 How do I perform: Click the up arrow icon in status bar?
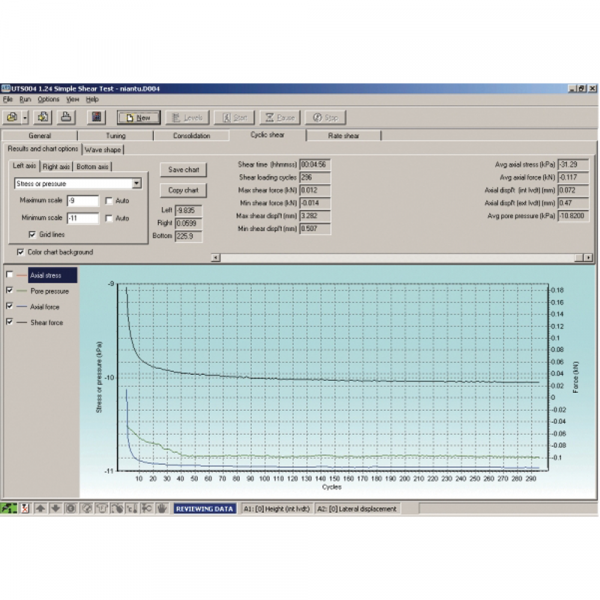tap(40, 508)
